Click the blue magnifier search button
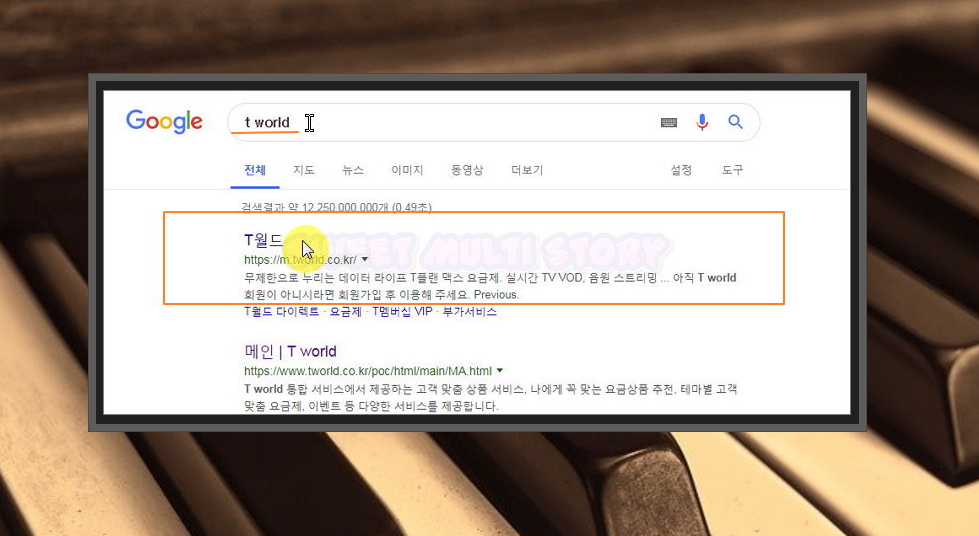The height and width of the screenshot is (536, 979). click(735, 122)
